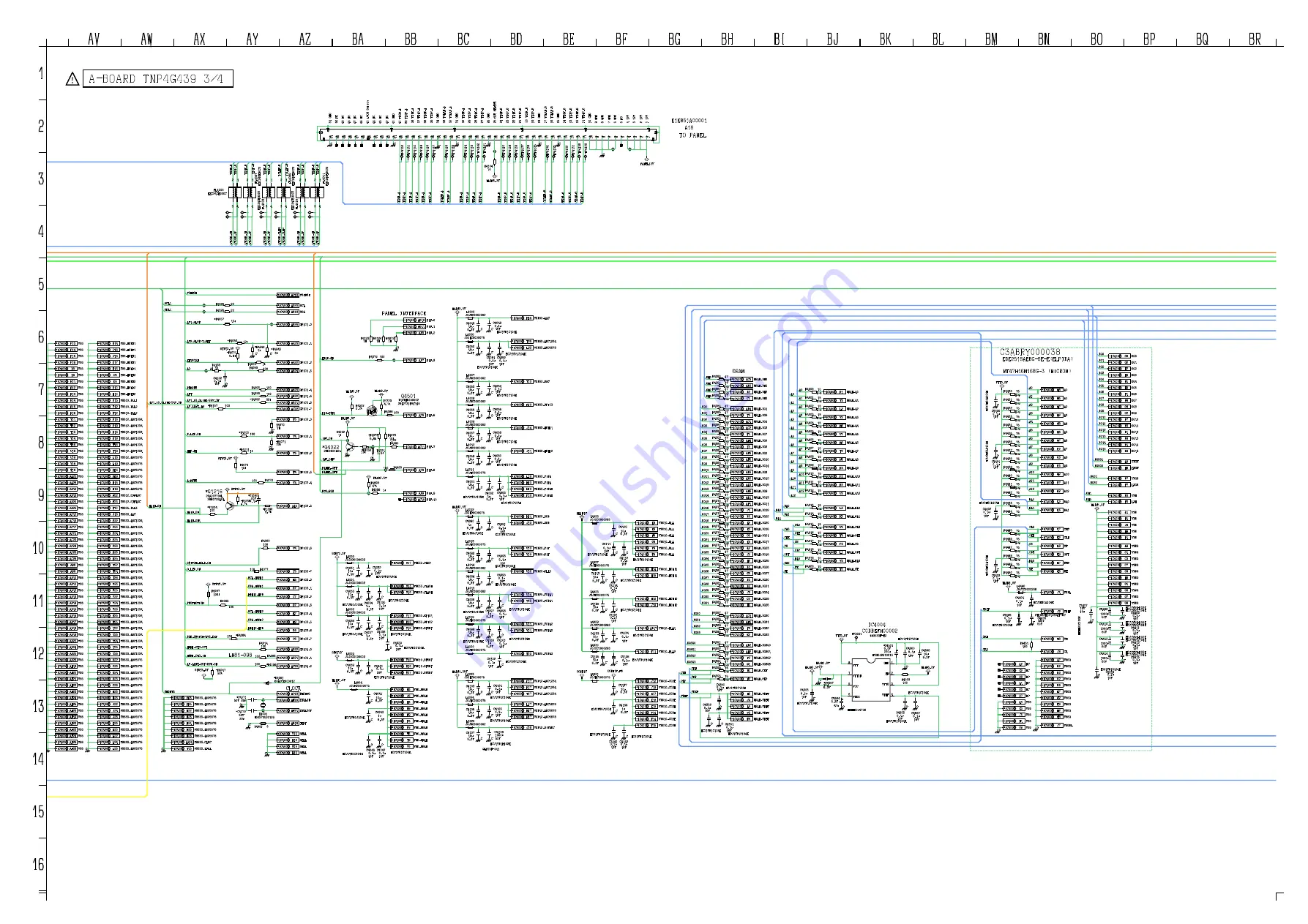Viewport: 1308px width, 924px height.
Task: Click column header BO
Action: click(x=1096, y=40)
